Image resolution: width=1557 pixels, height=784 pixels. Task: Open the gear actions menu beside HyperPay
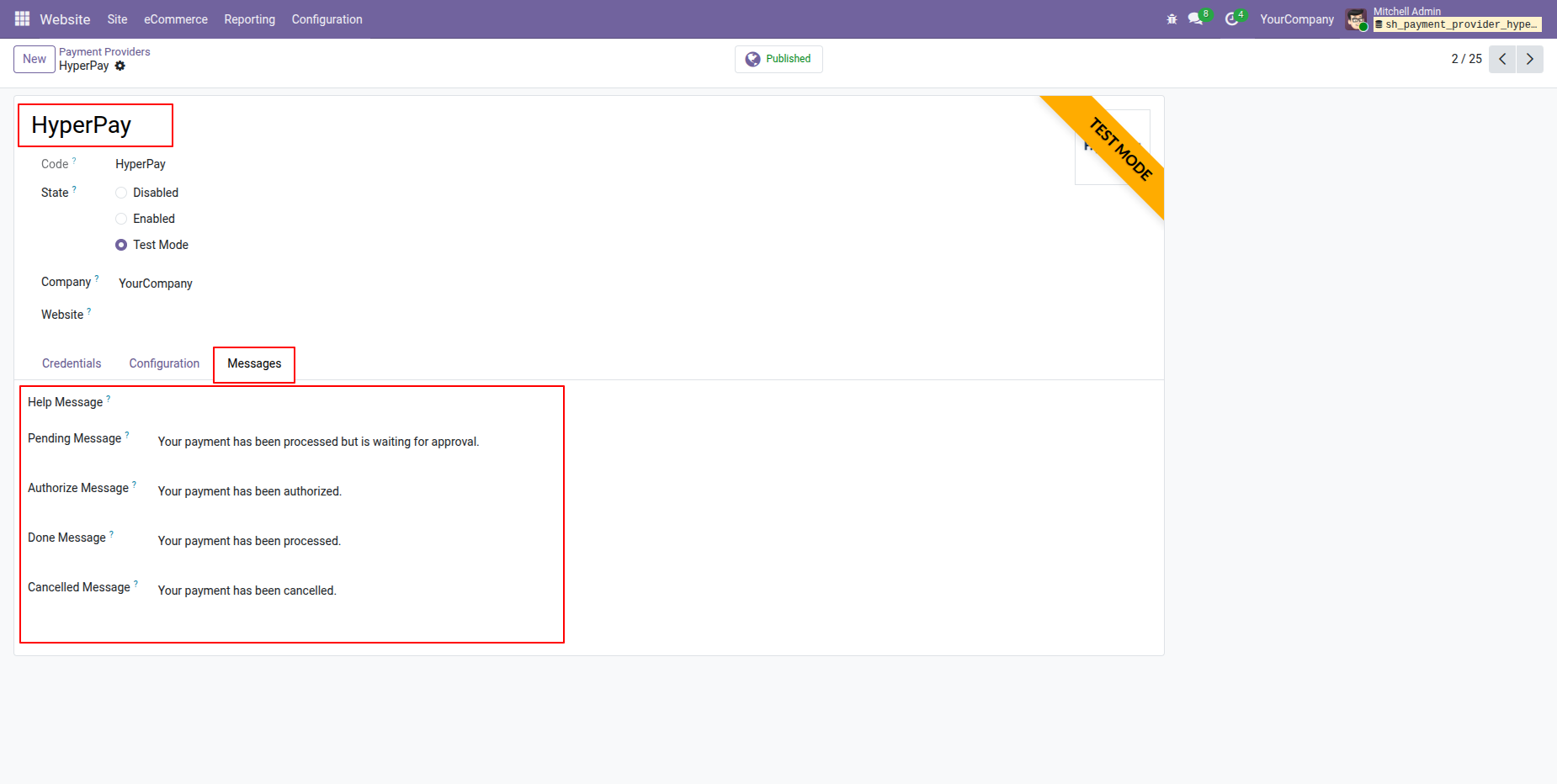(x=120, y=66)
